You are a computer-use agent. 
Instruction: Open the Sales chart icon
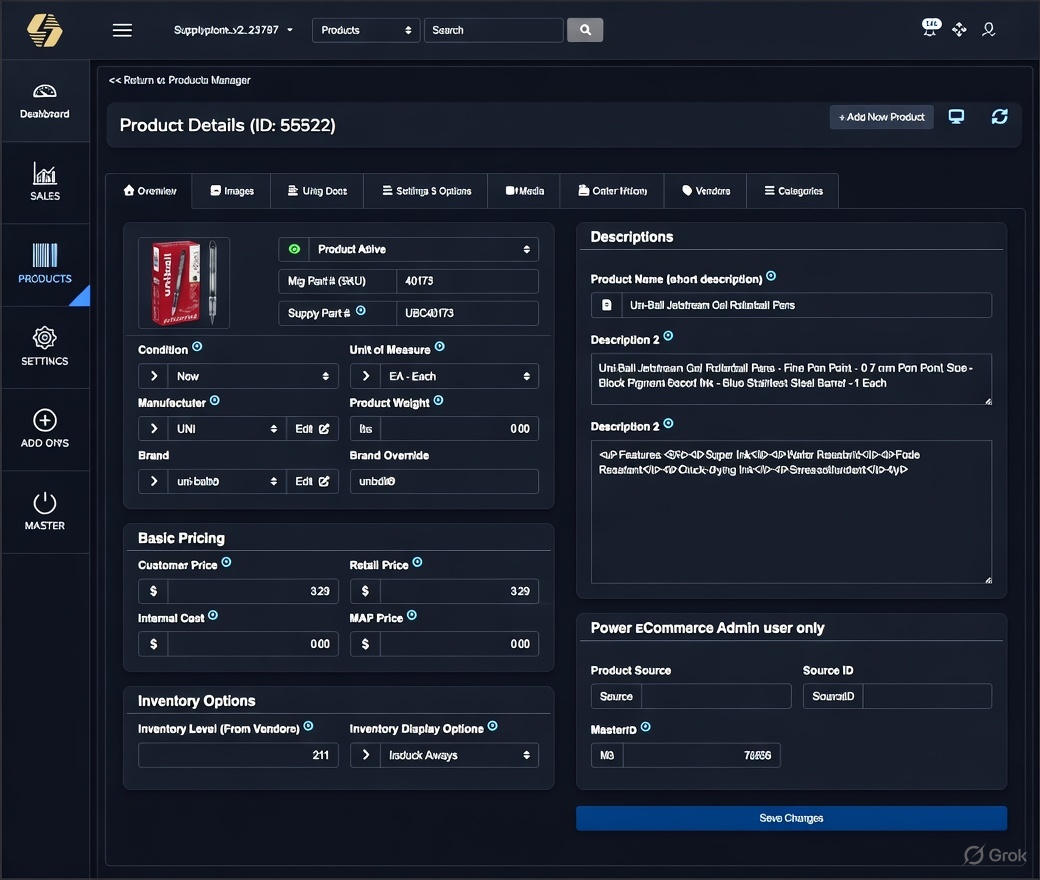click(45, 173)
